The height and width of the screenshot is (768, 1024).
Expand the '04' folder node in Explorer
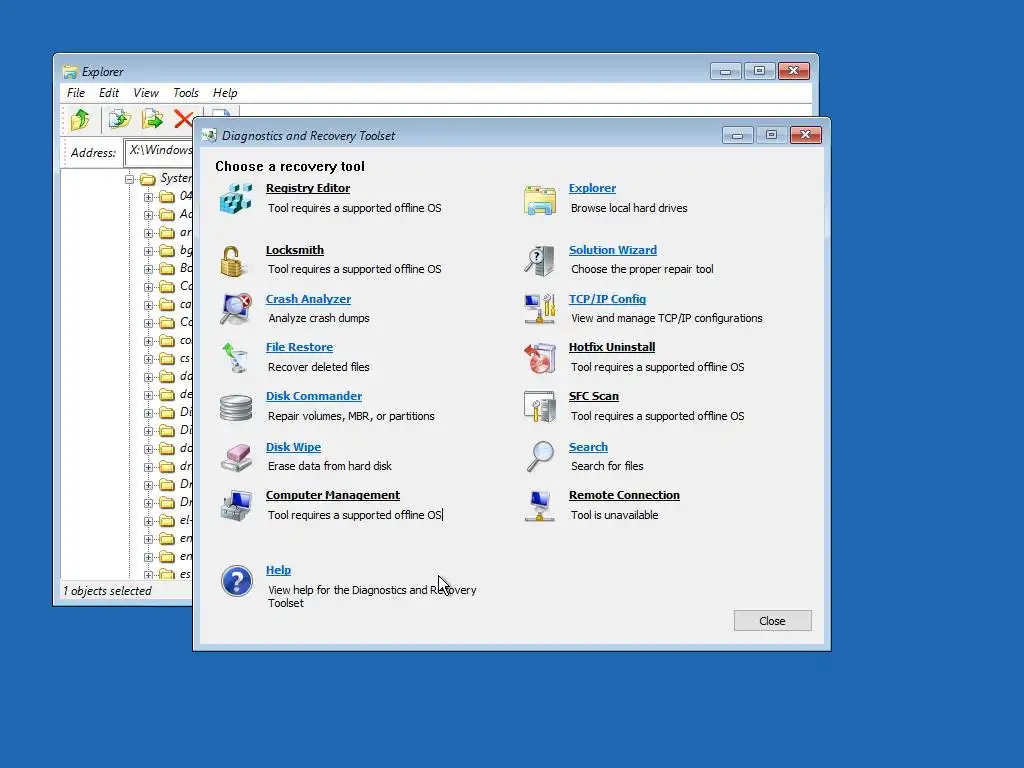click(148, 197)
